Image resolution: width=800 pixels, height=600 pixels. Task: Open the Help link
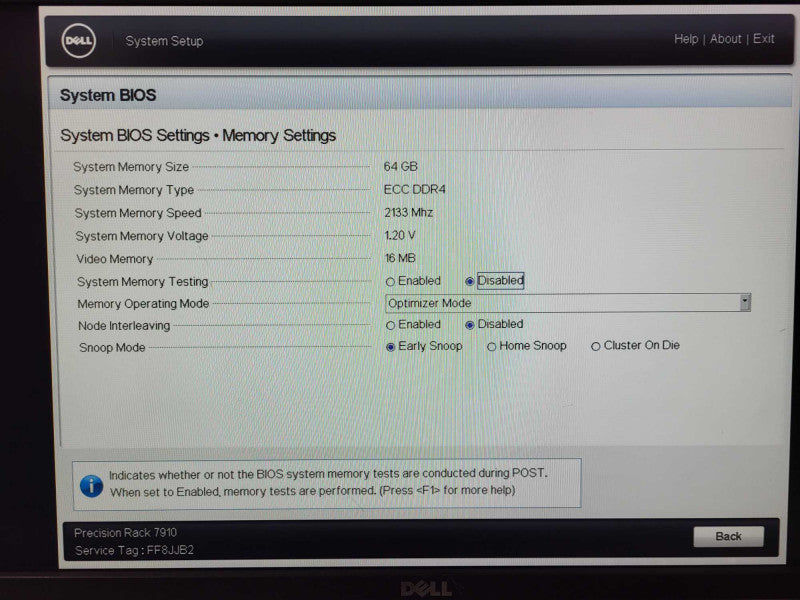click(x=686, y=39)
